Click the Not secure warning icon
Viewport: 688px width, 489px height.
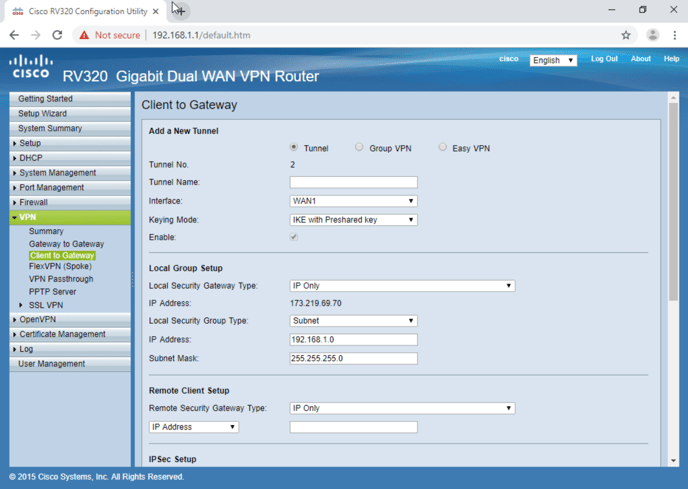coord(84,35)
